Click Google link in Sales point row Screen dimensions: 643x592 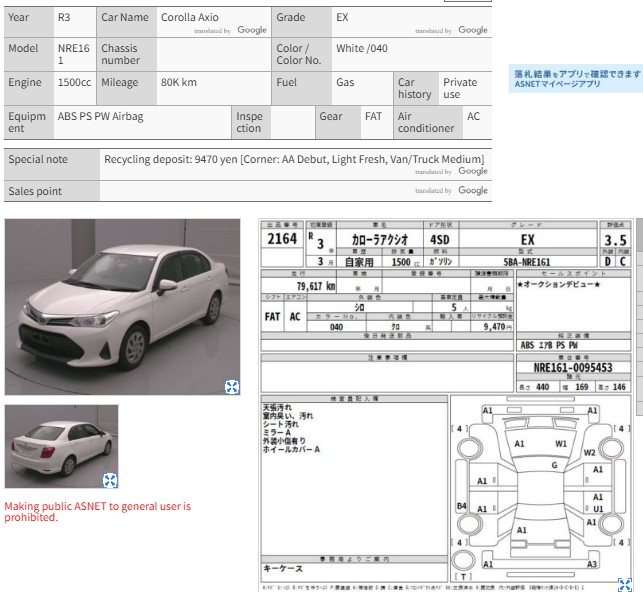(473, 190)
